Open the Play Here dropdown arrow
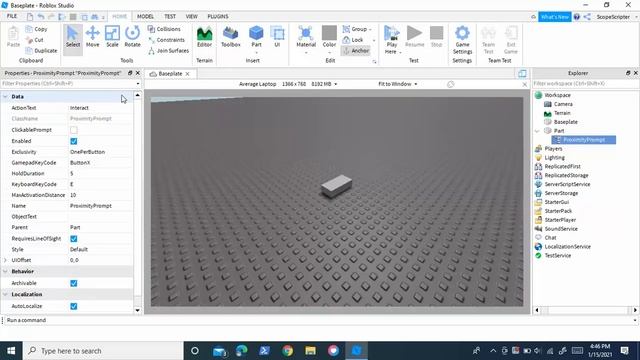This screenshot has height=360, width=640. point(400,52)
